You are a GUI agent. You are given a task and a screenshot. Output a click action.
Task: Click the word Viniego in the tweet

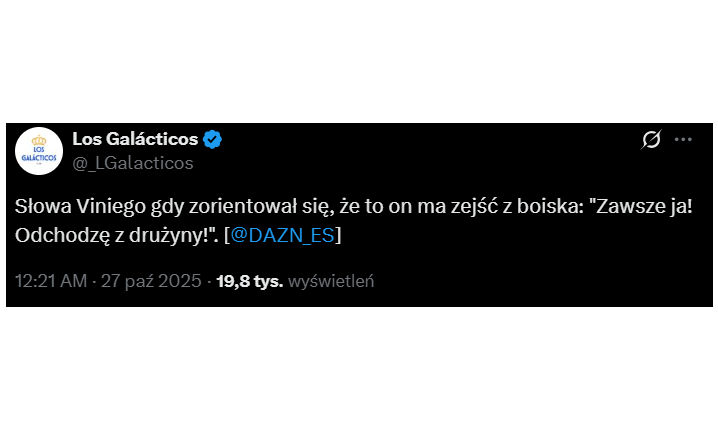tap(110, 208)
